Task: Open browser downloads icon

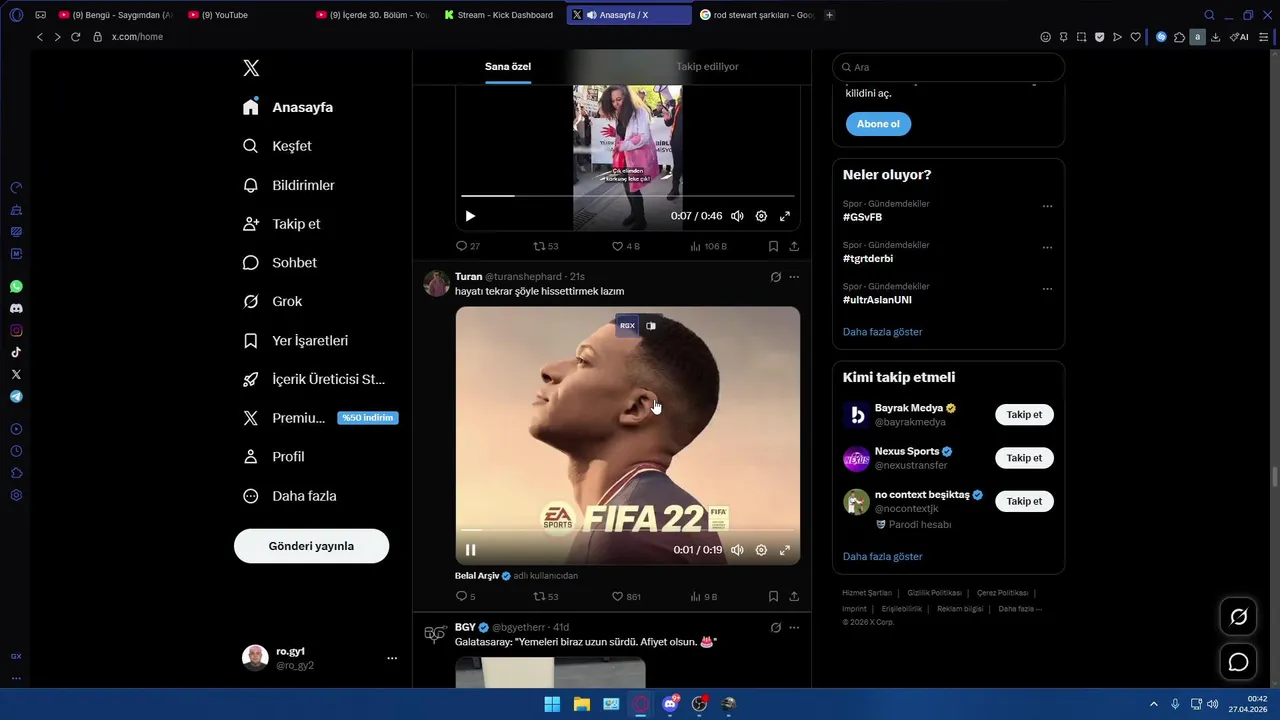Action: tap(1215, 37)
